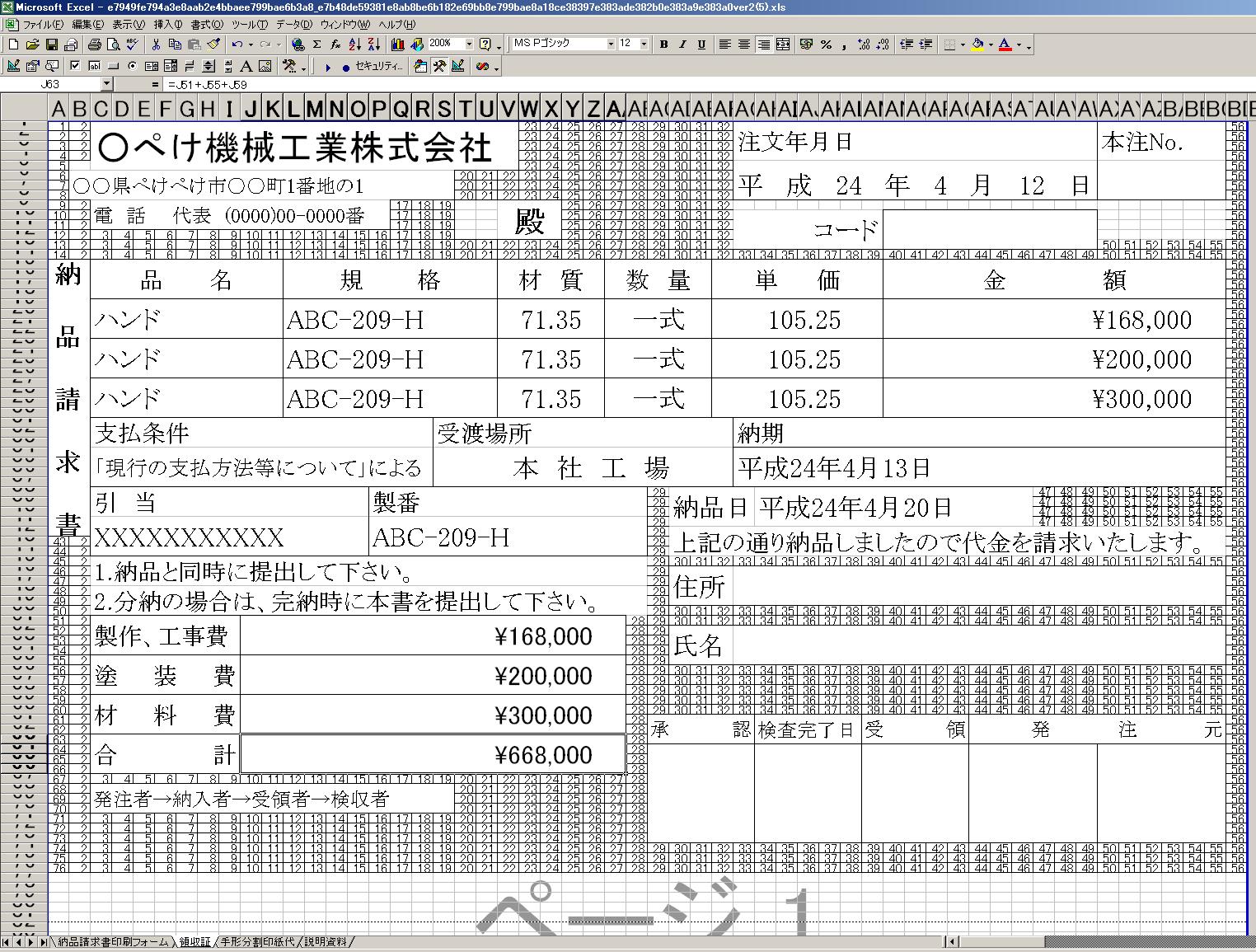This screenshot has width=1256, height=952.
Task: Open Print Preview from the toolbar
Action: point(114,45)
